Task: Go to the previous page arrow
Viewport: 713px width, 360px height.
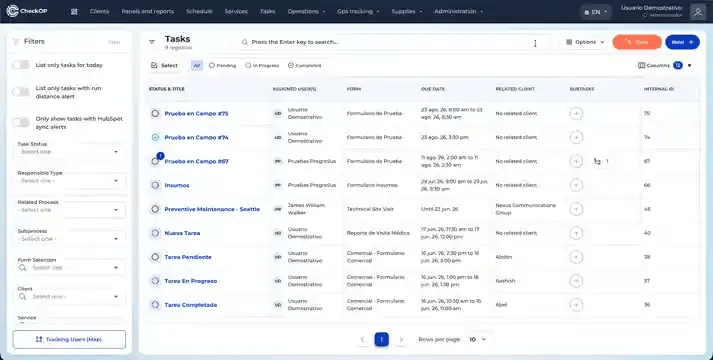Action: click(362, 340)
